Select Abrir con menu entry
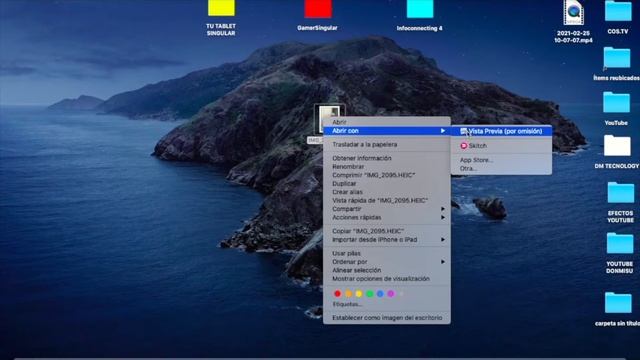 point(387,131)
